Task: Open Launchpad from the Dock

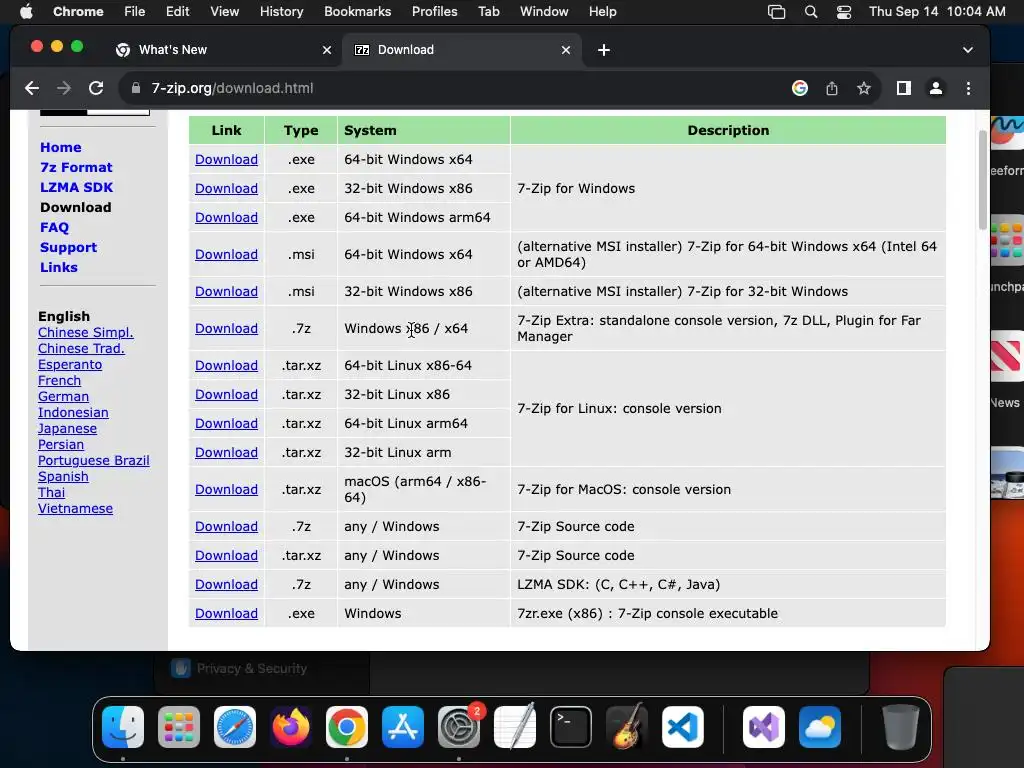Action: click(179, 727)
